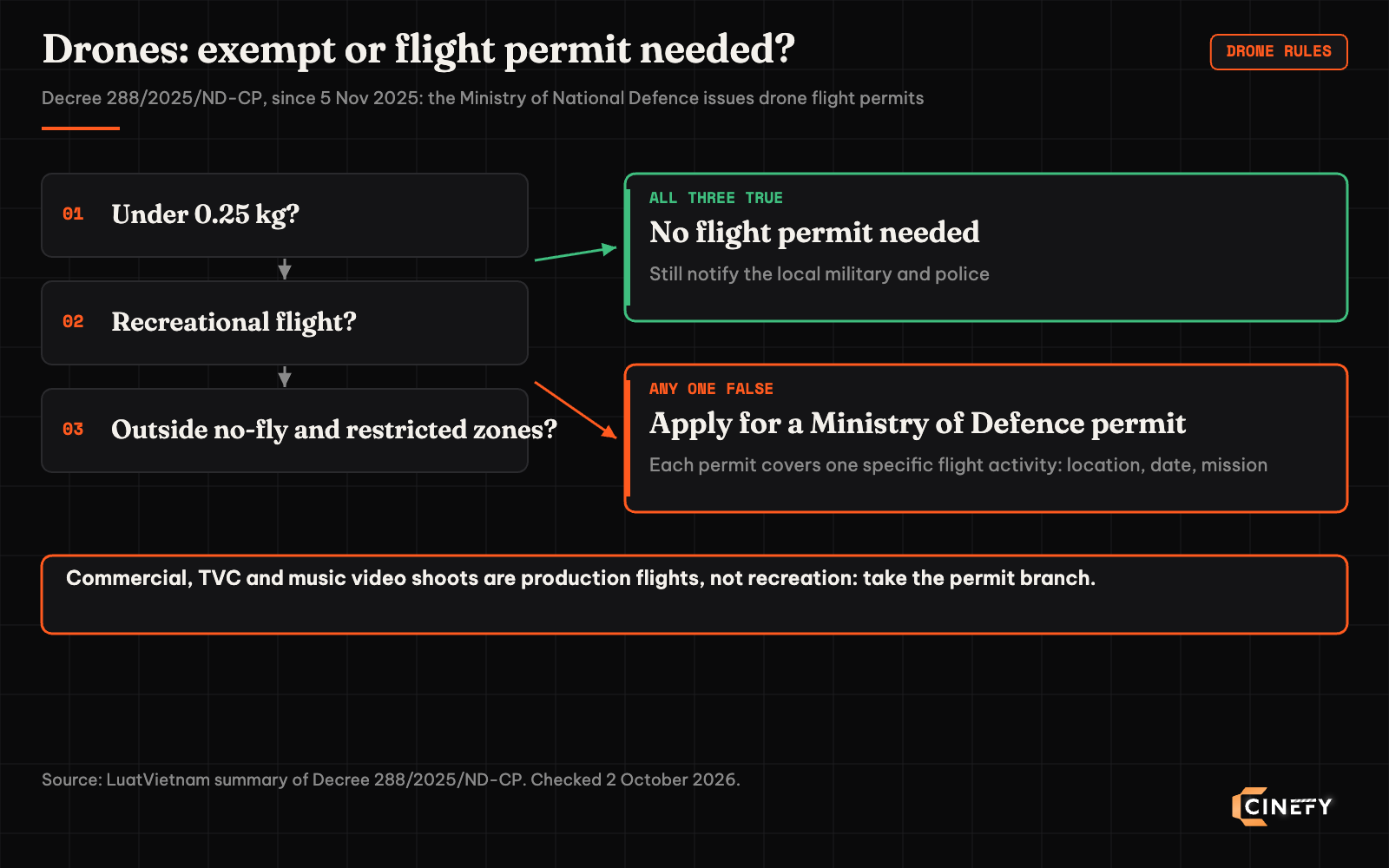Viewport: 1389px width, 868px height.
Task: Click the 'ALL THREE TRUE' label
Action: (716, 198)
